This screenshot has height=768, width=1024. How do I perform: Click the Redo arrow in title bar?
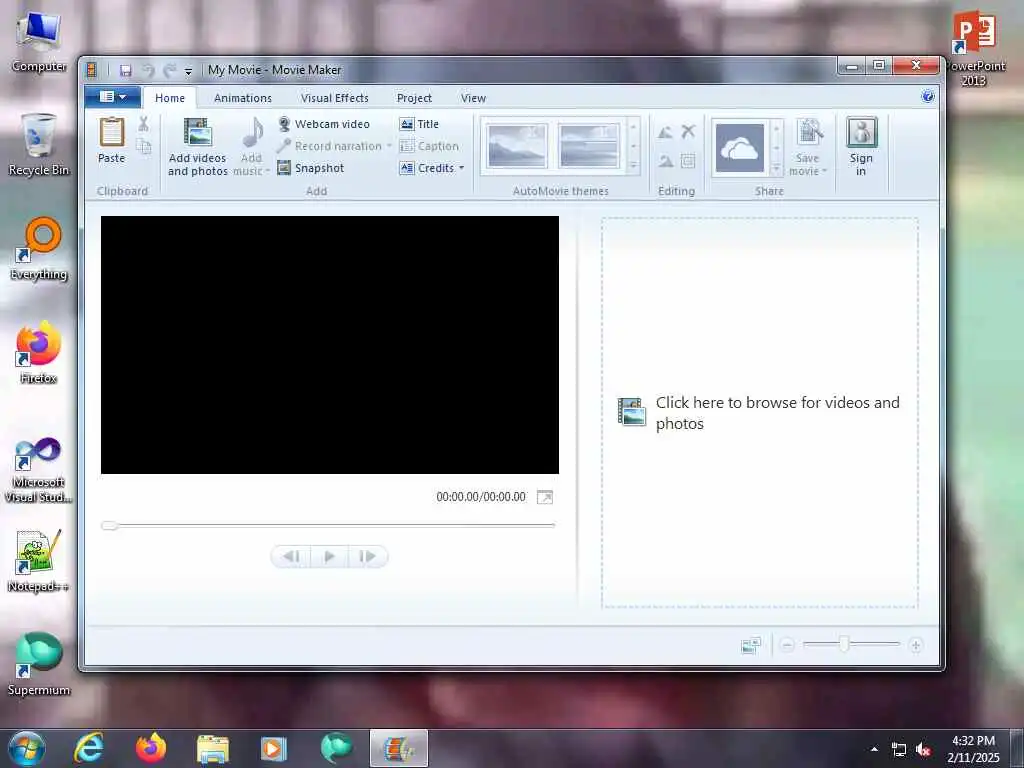coord(169,71)
